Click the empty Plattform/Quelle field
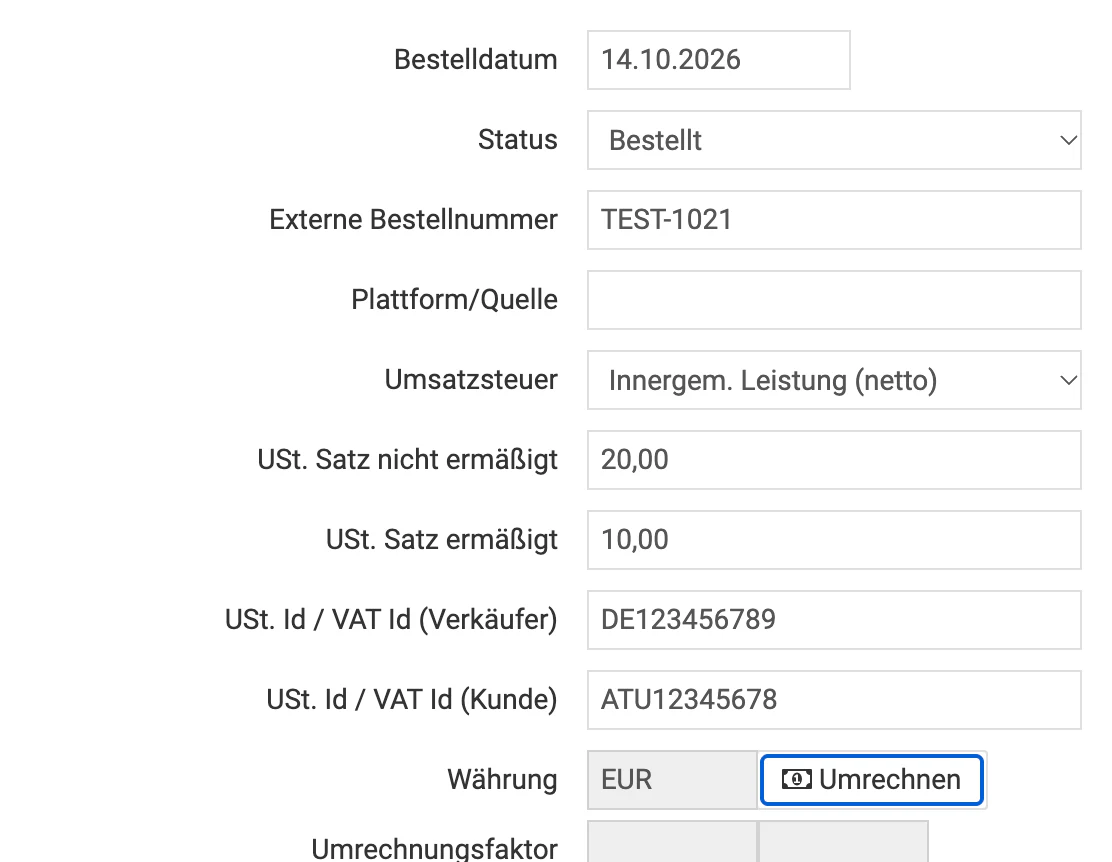The image size is (1112, 862). coord(834,300)
